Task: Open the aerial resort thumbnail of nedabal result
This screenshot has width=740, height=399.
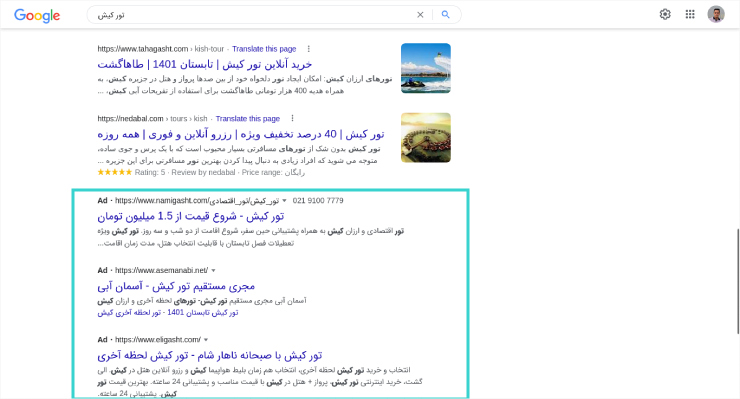Action: coord(426,137)
